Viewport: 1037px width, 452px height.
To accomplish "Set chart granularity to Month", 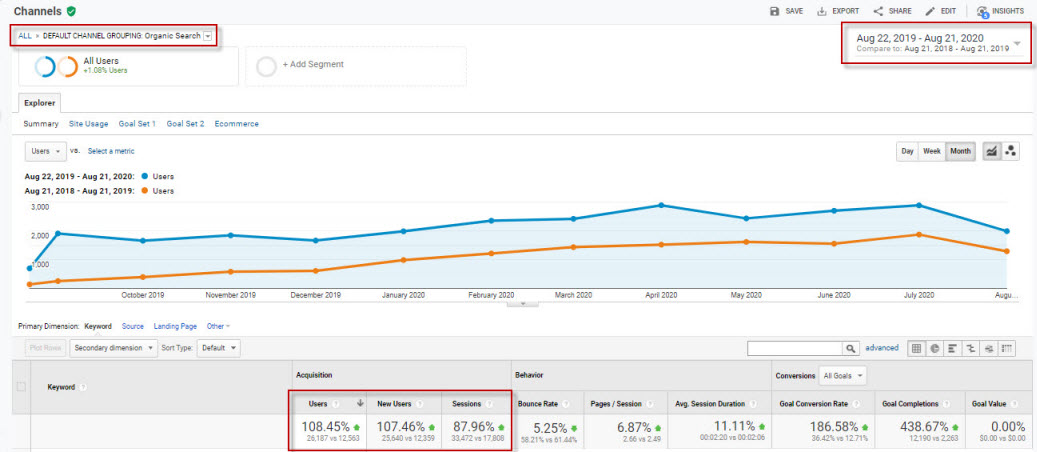I will [960, 152].
